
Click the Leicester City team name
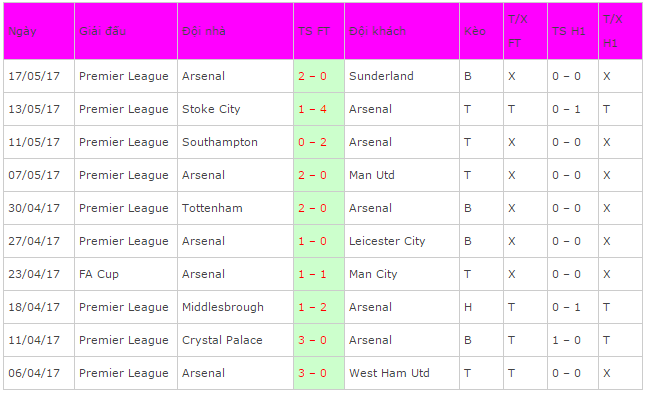pos(387,241)
